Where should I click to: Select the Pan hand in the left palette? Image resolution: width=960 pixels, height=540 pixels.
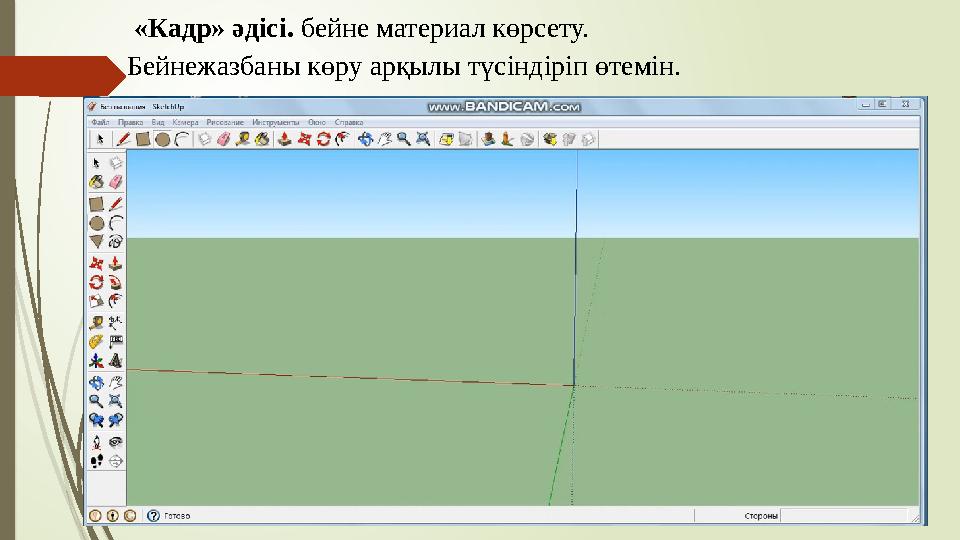pos(115,383)
